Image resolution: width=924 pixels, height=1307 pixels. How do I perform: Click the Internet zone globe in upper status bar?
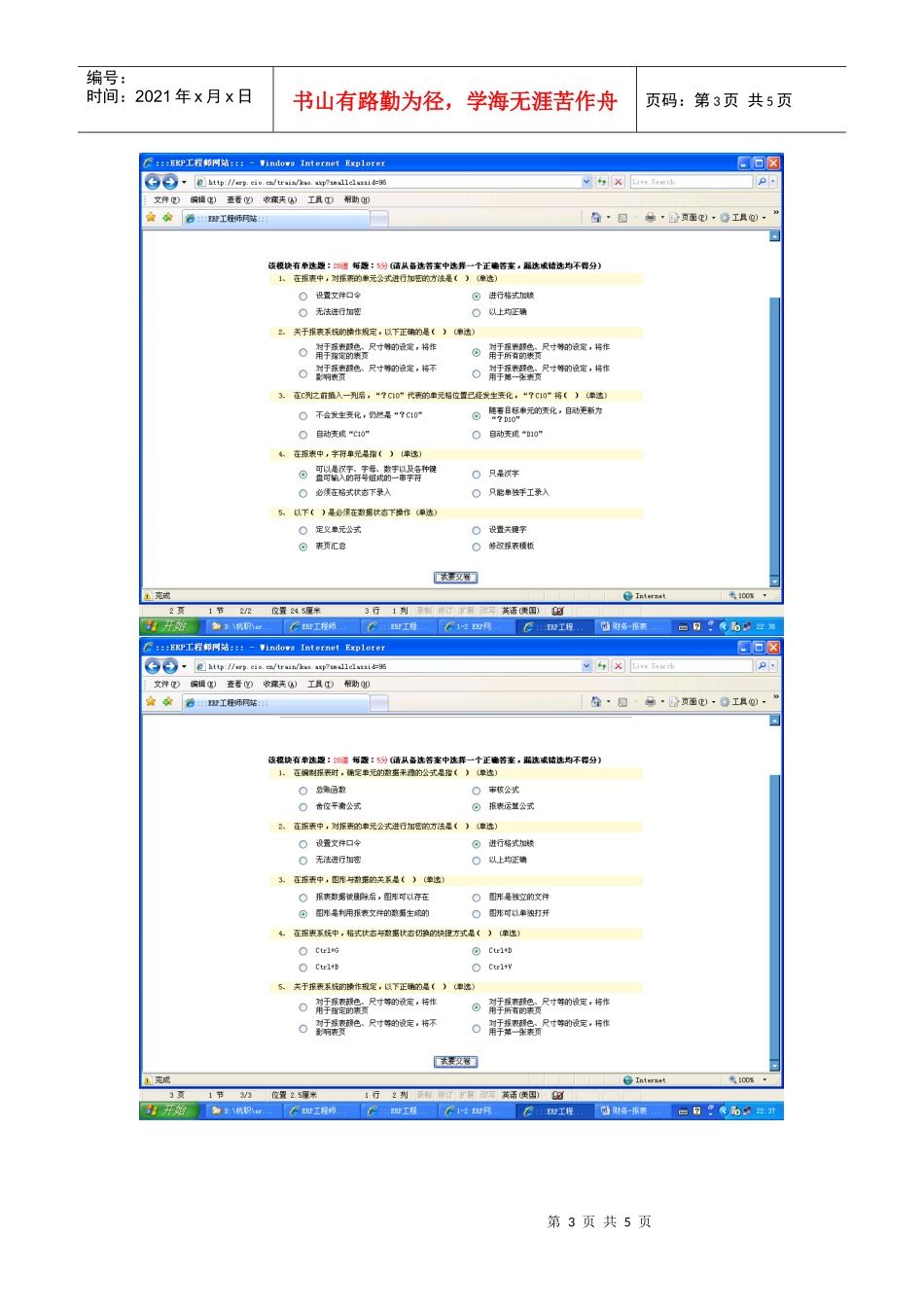(x=627, y=596)
